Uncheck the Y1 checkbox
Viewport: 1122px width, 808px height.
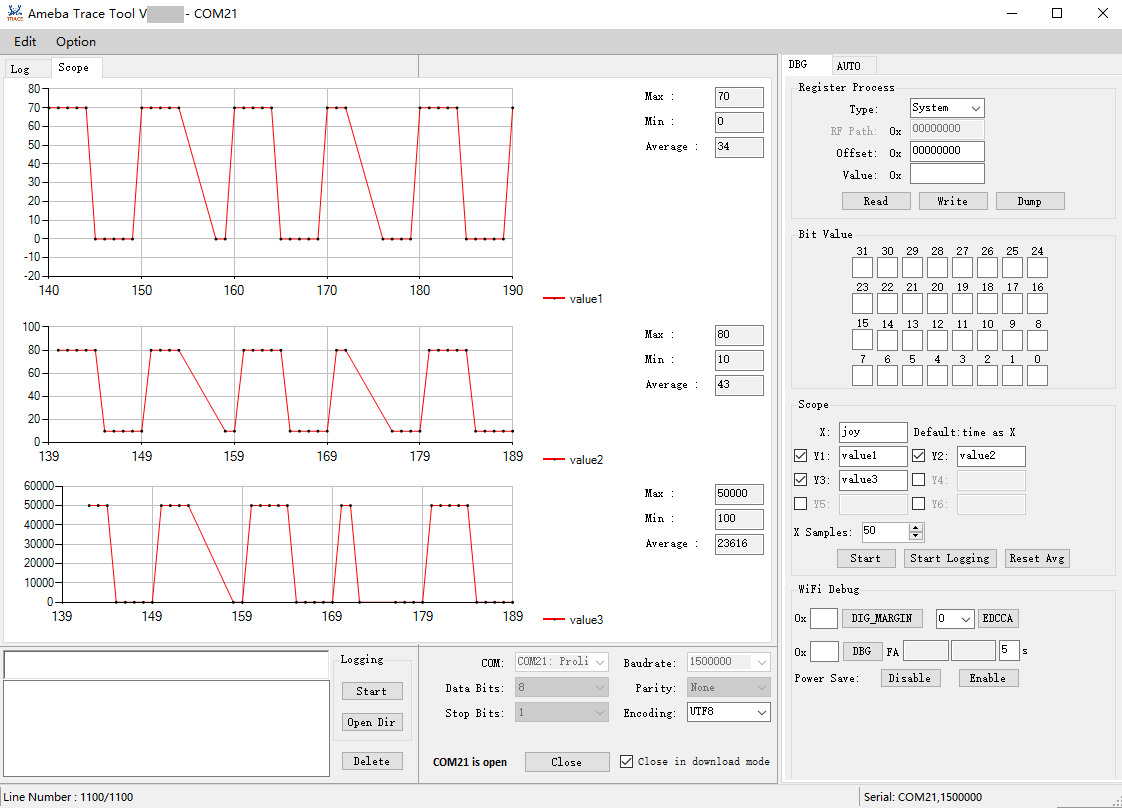click(800, 456)
